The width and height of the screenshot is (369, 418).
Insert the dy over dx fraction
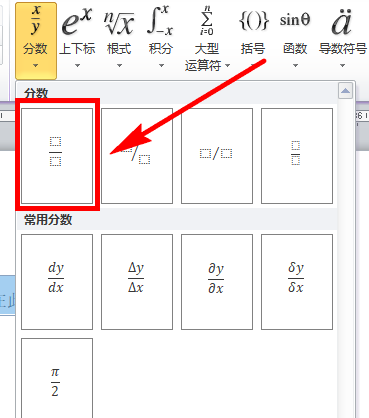coord(57,282)
